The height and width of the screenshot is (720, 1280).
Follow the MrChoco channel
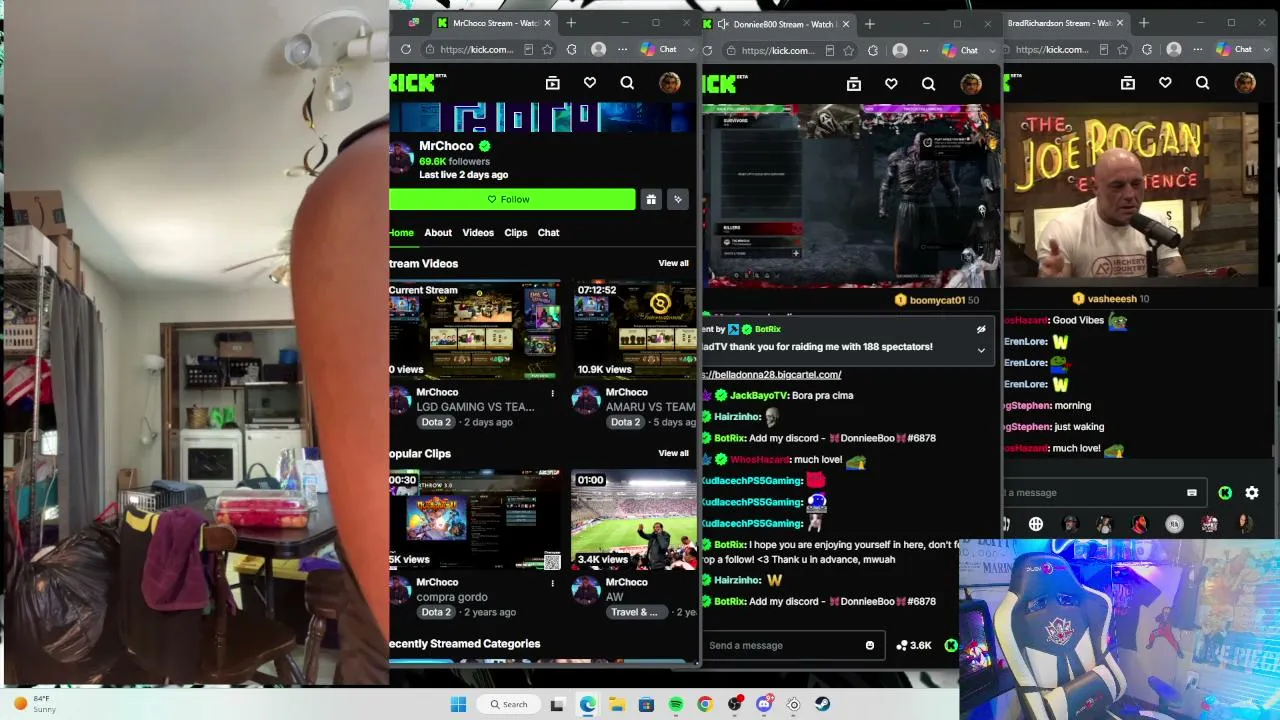click(512, 199)
